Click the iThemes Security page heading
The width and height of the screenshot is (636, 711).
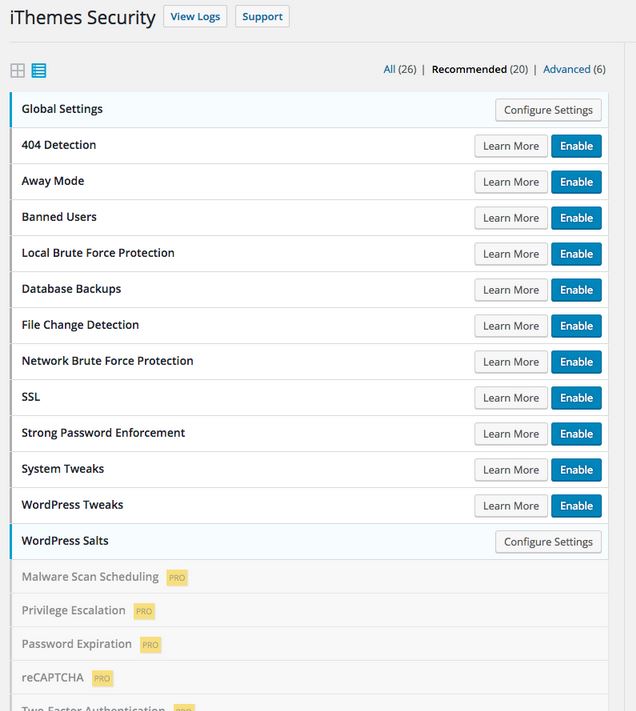(x=83, y=18)
